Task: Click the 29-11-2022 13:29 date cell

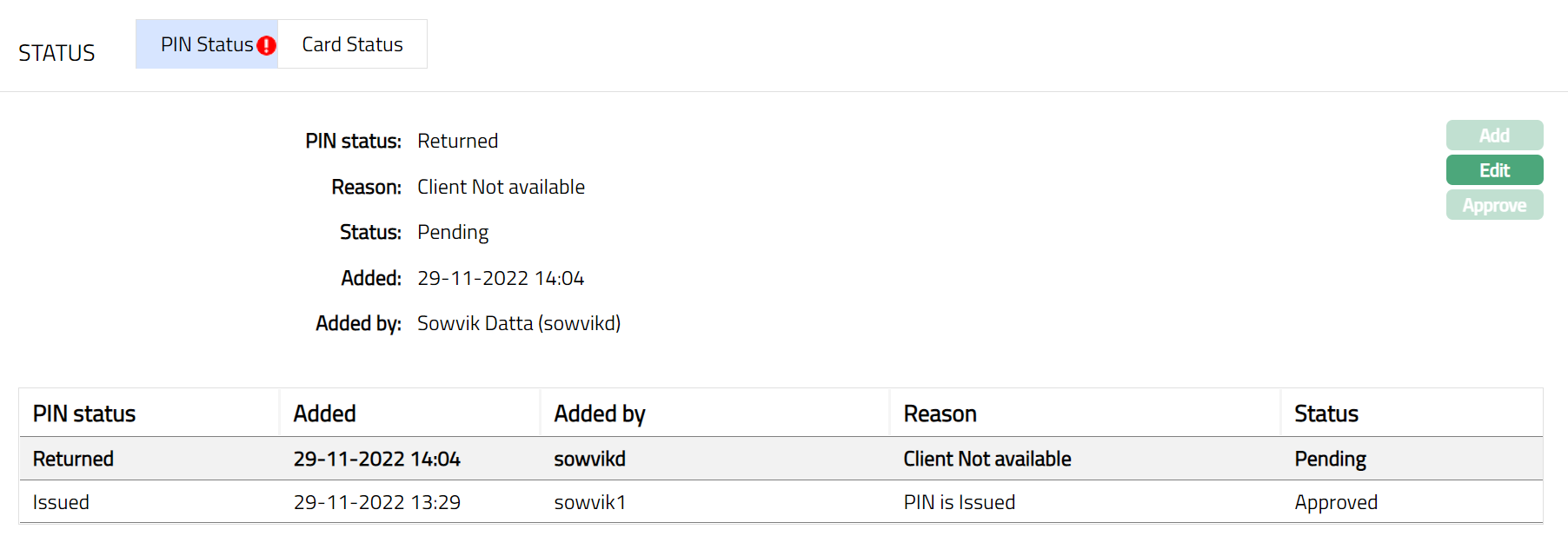Action: click(x=376, y=502)
